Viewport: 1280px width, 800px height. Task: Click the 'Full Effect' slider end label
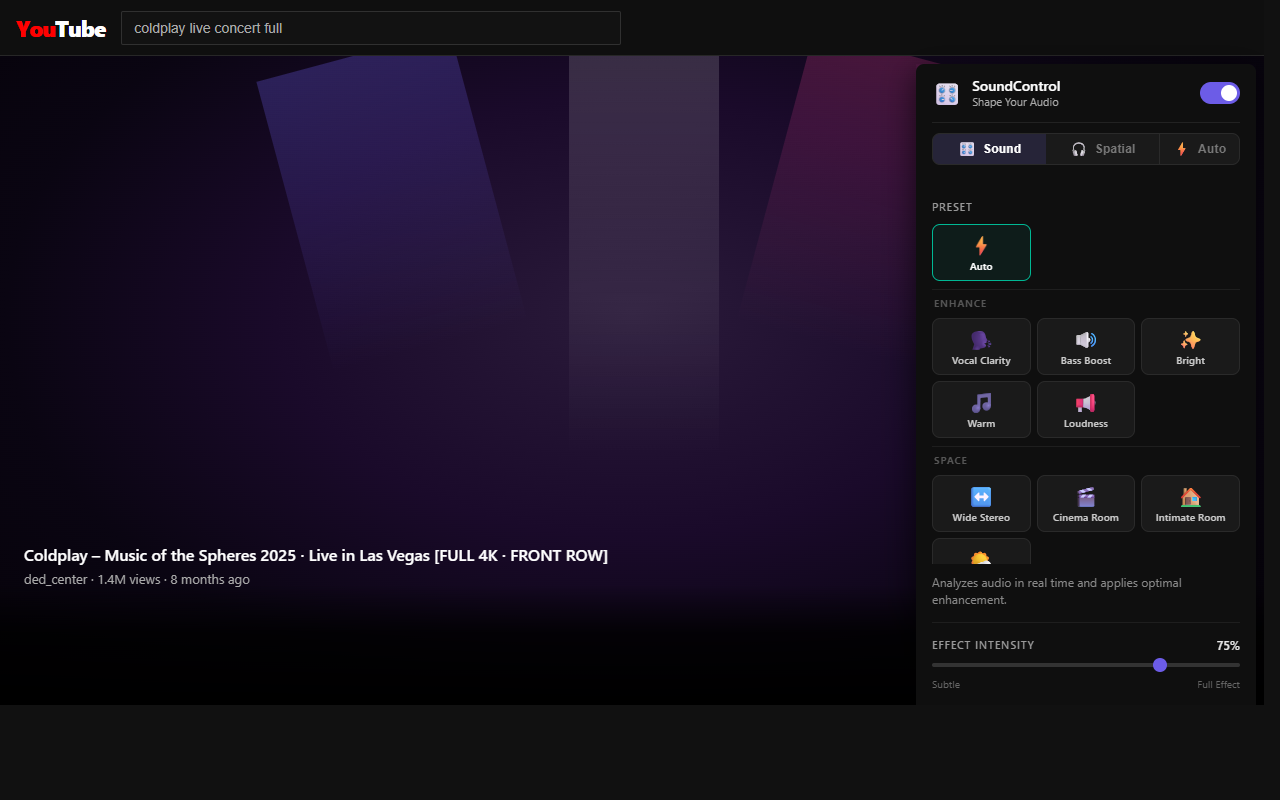point(1219,685)
